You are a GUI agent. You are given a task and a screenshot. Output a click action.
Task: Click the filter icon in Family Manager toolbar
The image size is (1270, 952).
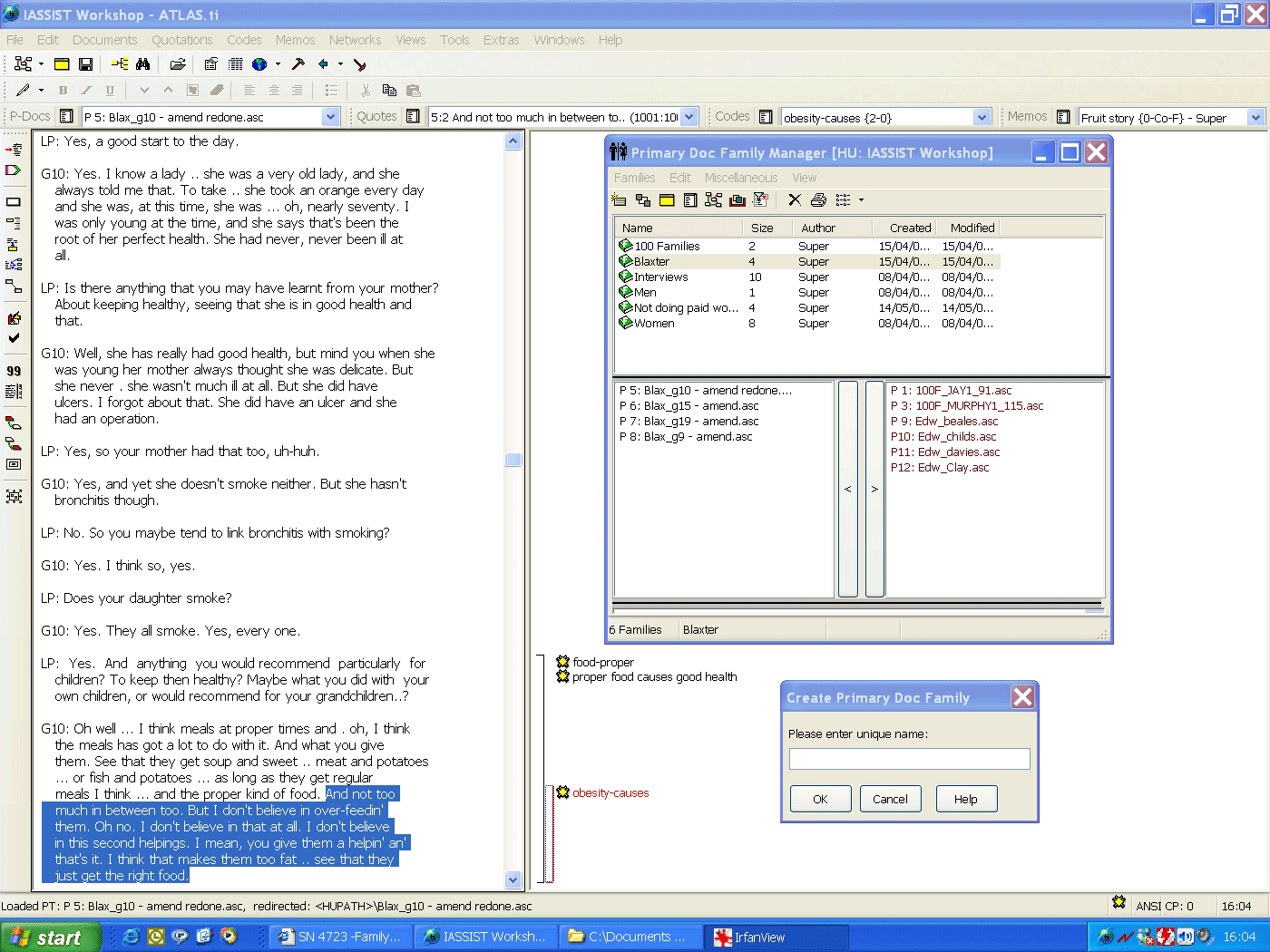tap(760, 200)
